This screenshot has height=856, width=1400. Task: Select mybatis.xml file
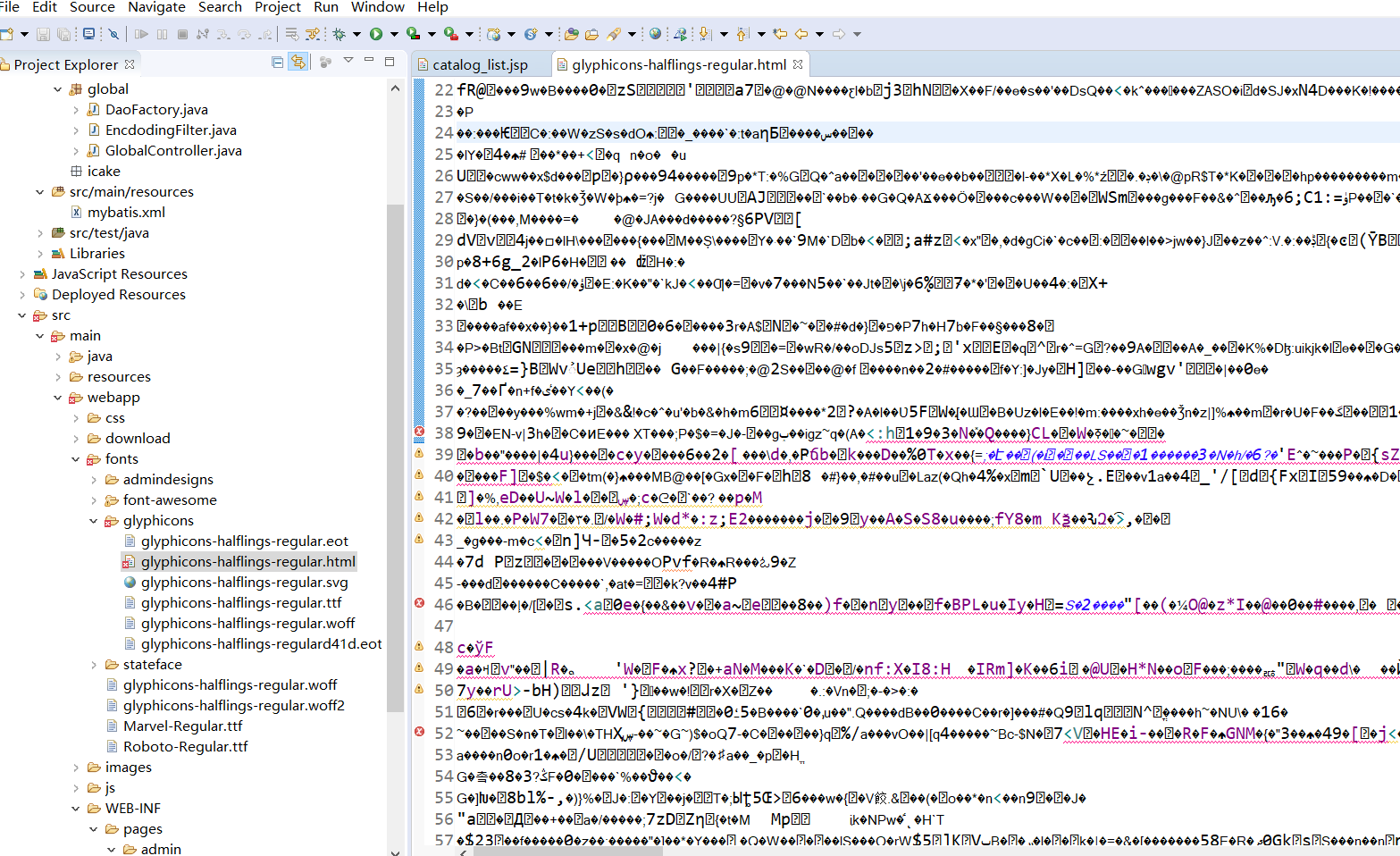126,213
